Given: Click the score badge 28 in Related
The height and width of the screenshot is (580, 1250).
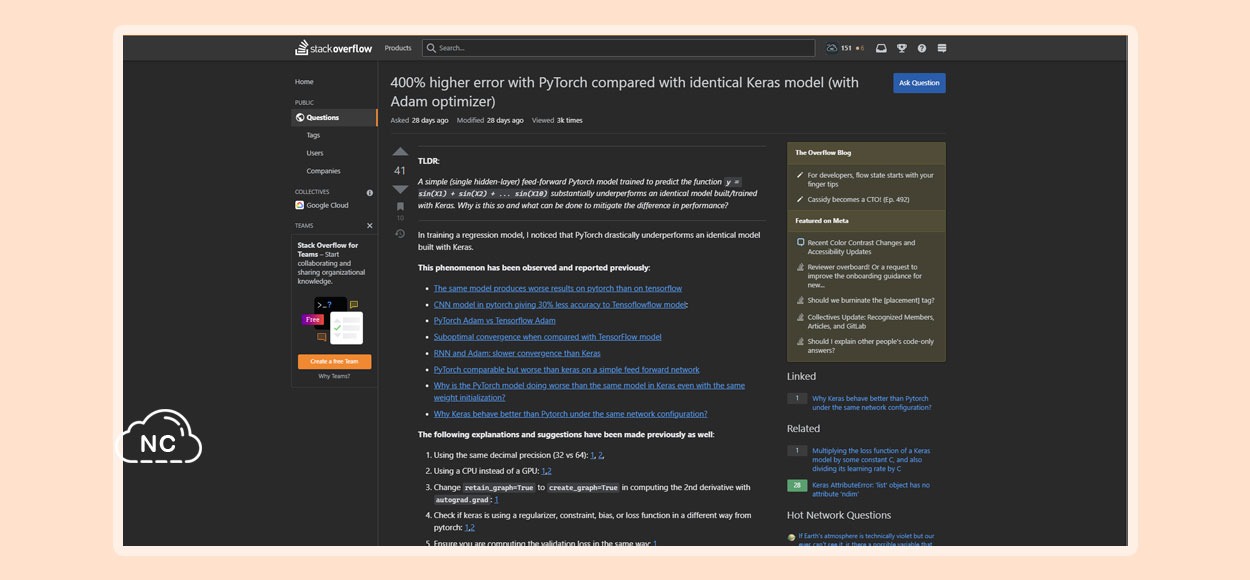Looking at the screenshot, I should [x=797, y=485].
